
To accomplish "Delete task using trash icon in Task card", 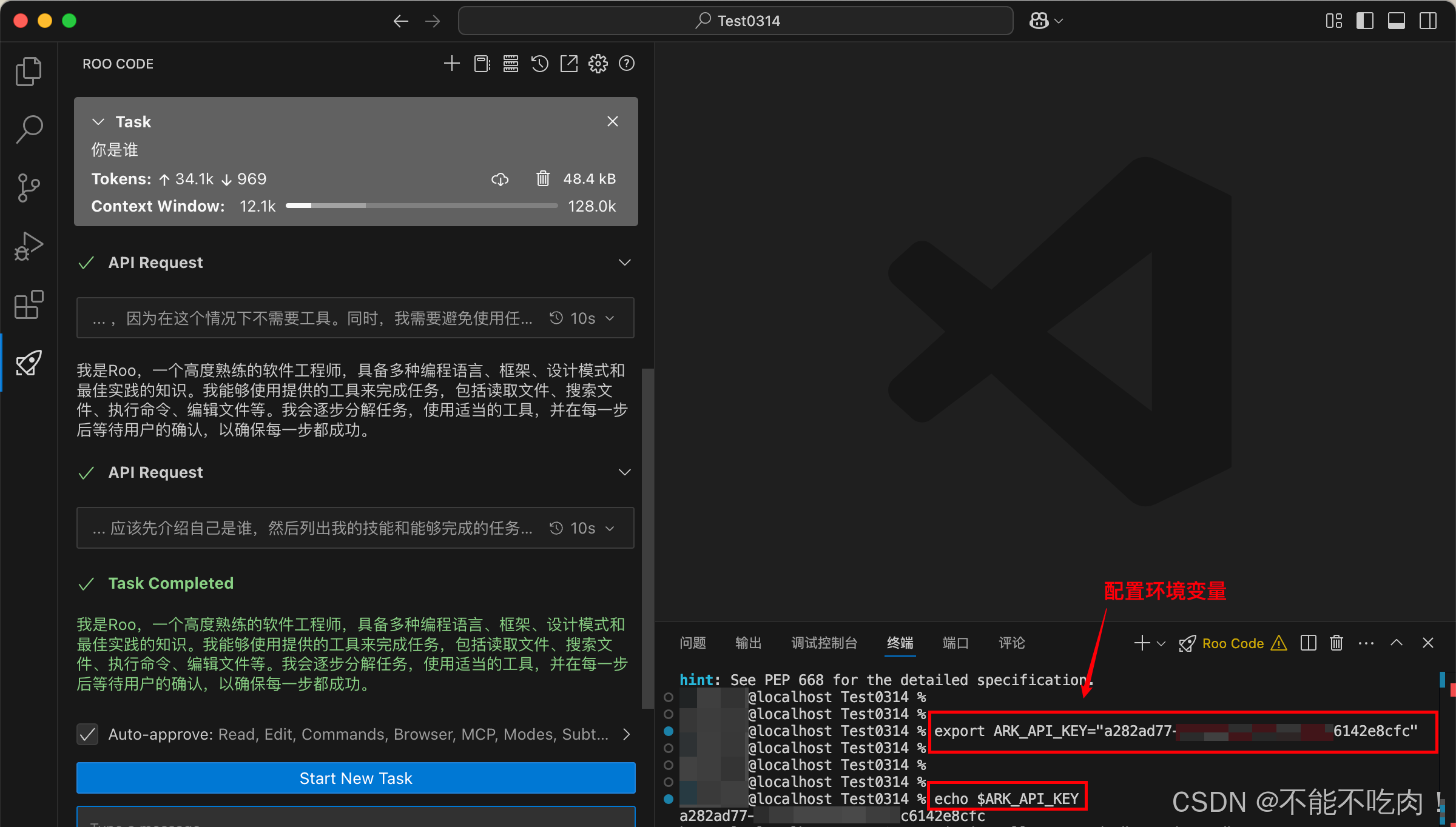I will click(x=542, y=179).
